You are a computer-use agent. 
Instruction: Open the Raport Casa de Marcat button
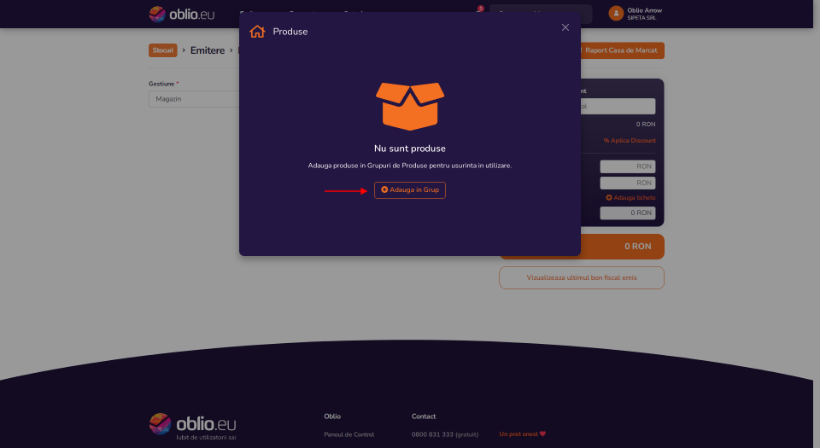pyautogui.click(x=622, y=50)
